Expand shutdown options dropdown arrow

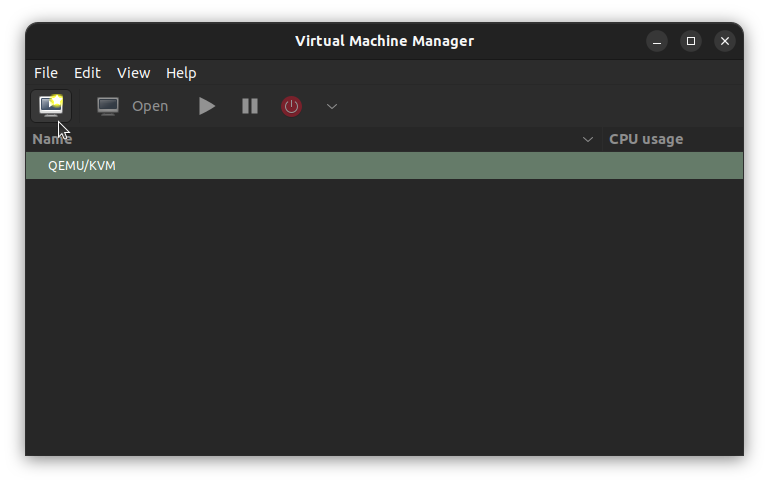(x=332, y=106)
